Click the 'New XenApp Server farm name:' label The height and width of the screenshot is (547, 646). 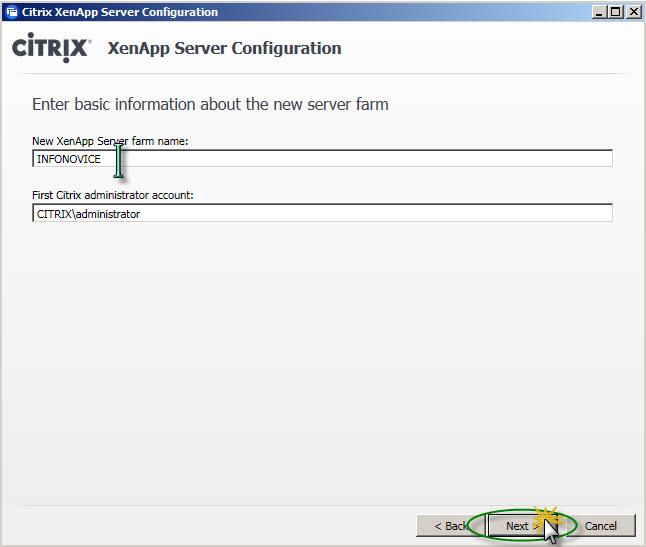[110, 141]
